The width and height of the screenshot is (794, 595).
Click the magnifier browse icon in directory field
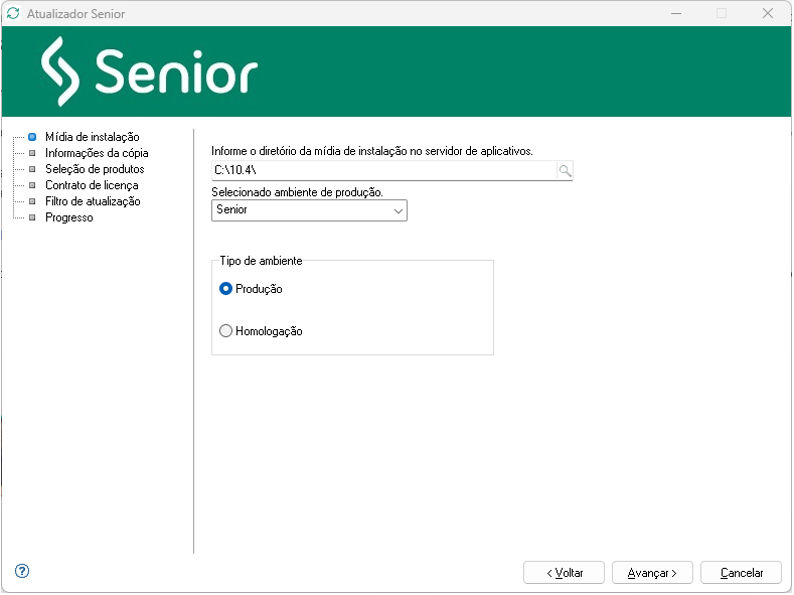565,171
